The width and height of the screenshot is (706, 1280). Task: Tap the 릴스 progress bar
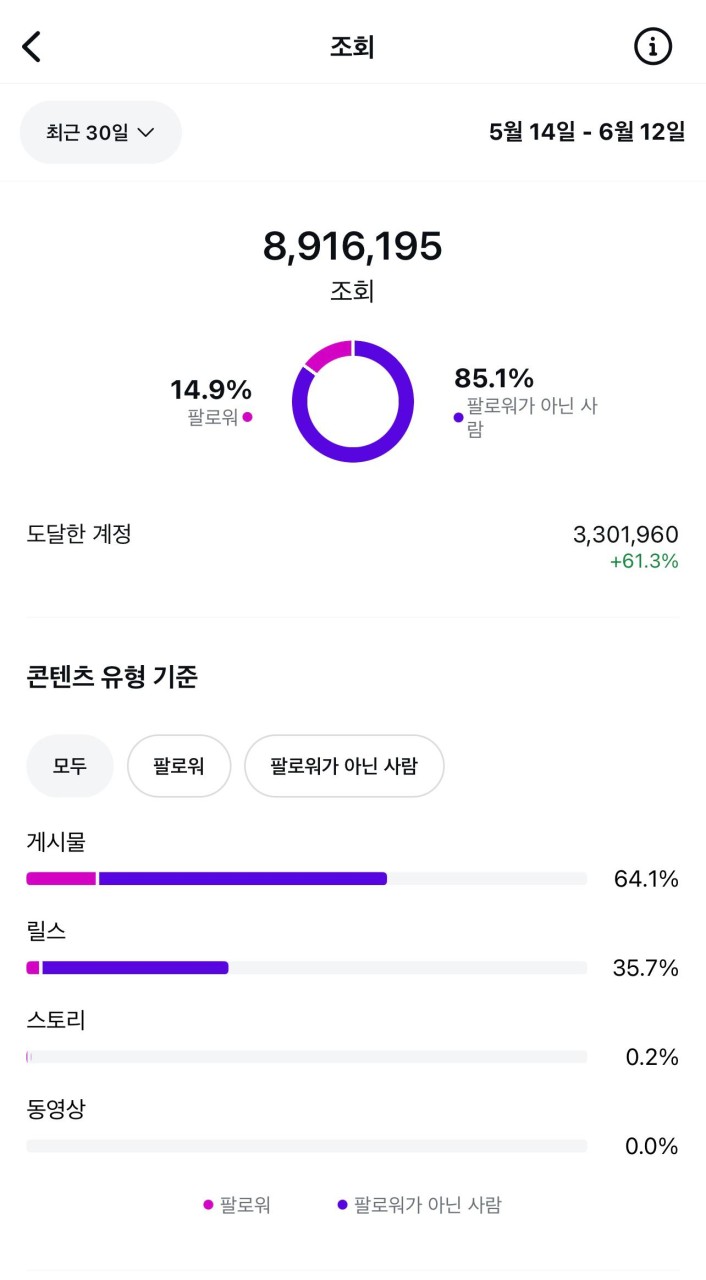306,968
